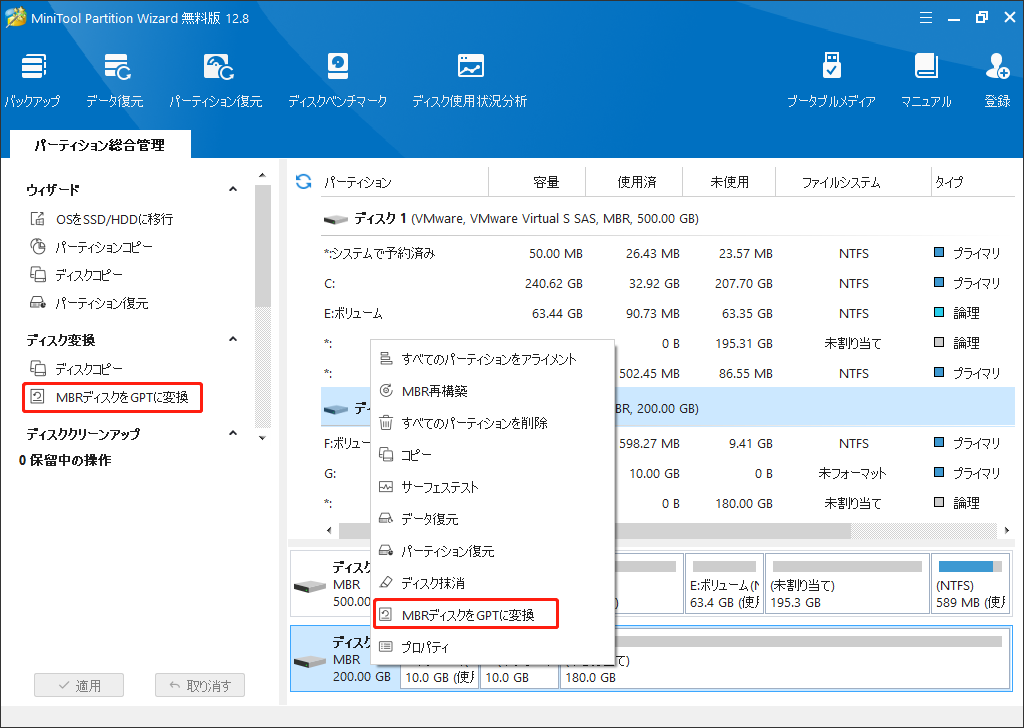Screen dimensions: 1024x728
Task: Click the 取り消す button
Action: (200, 686)
